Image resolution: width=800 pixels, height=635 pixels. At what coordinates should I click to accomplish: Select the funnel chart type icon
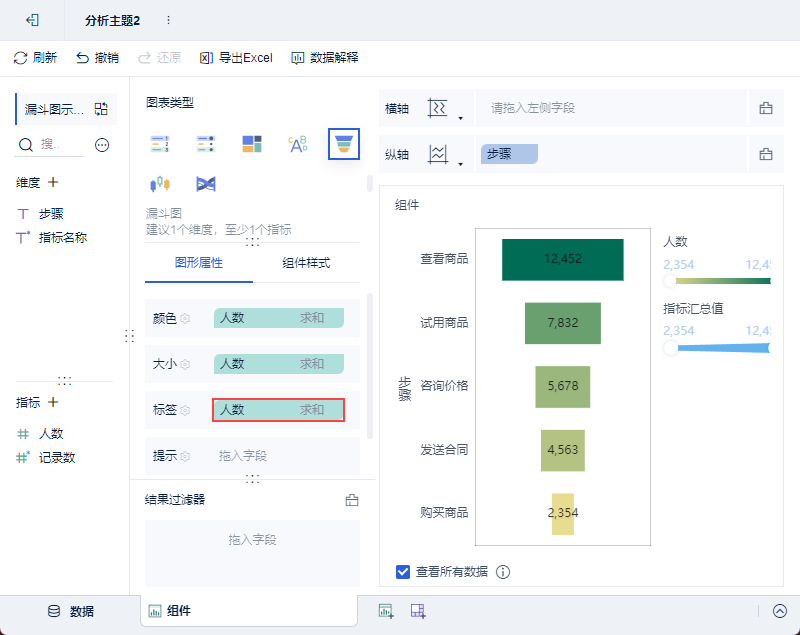pos(344,144)
